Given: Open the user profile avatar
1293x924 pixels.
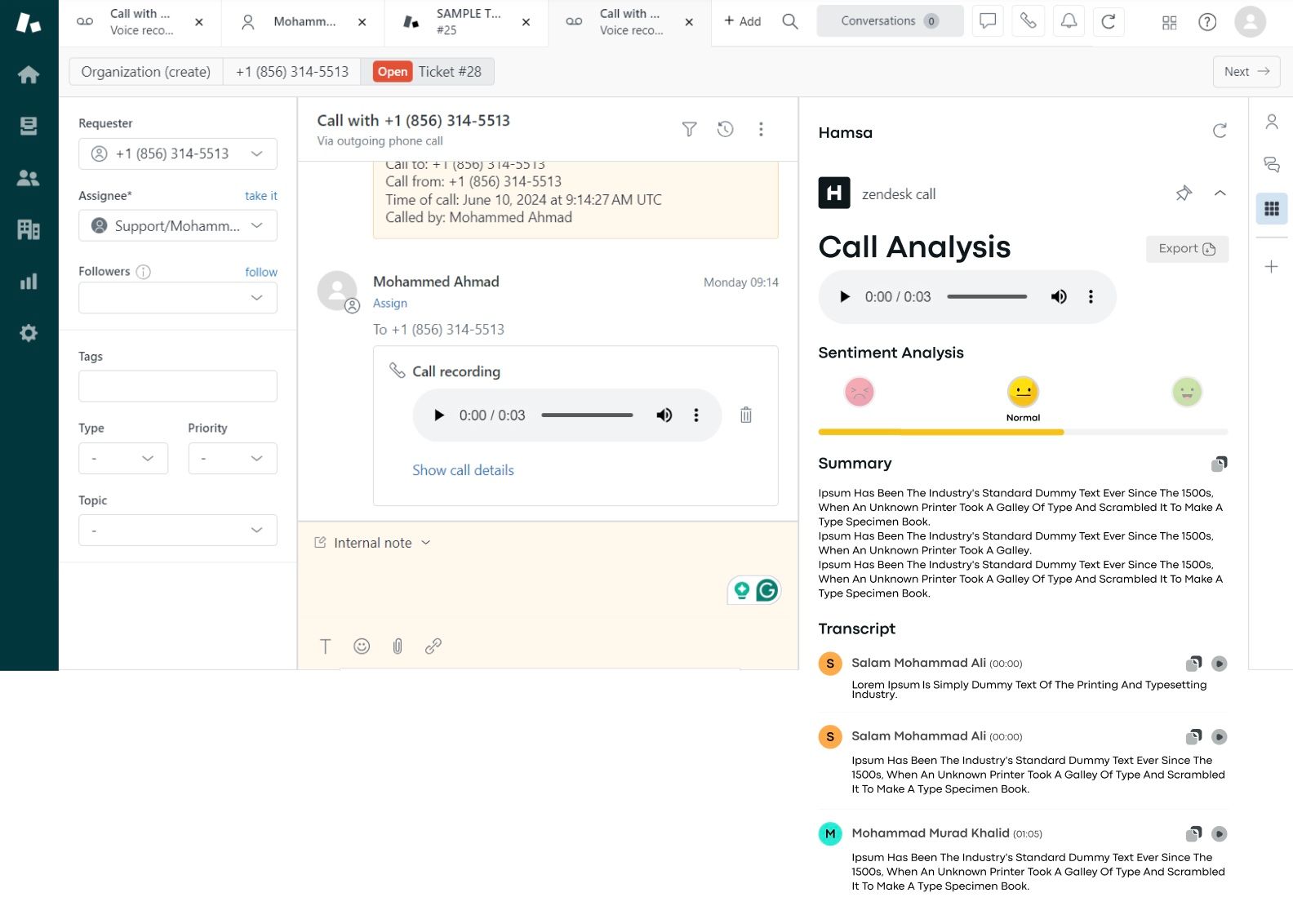Looking at the screenshot, I should [x=1250, y=22].
